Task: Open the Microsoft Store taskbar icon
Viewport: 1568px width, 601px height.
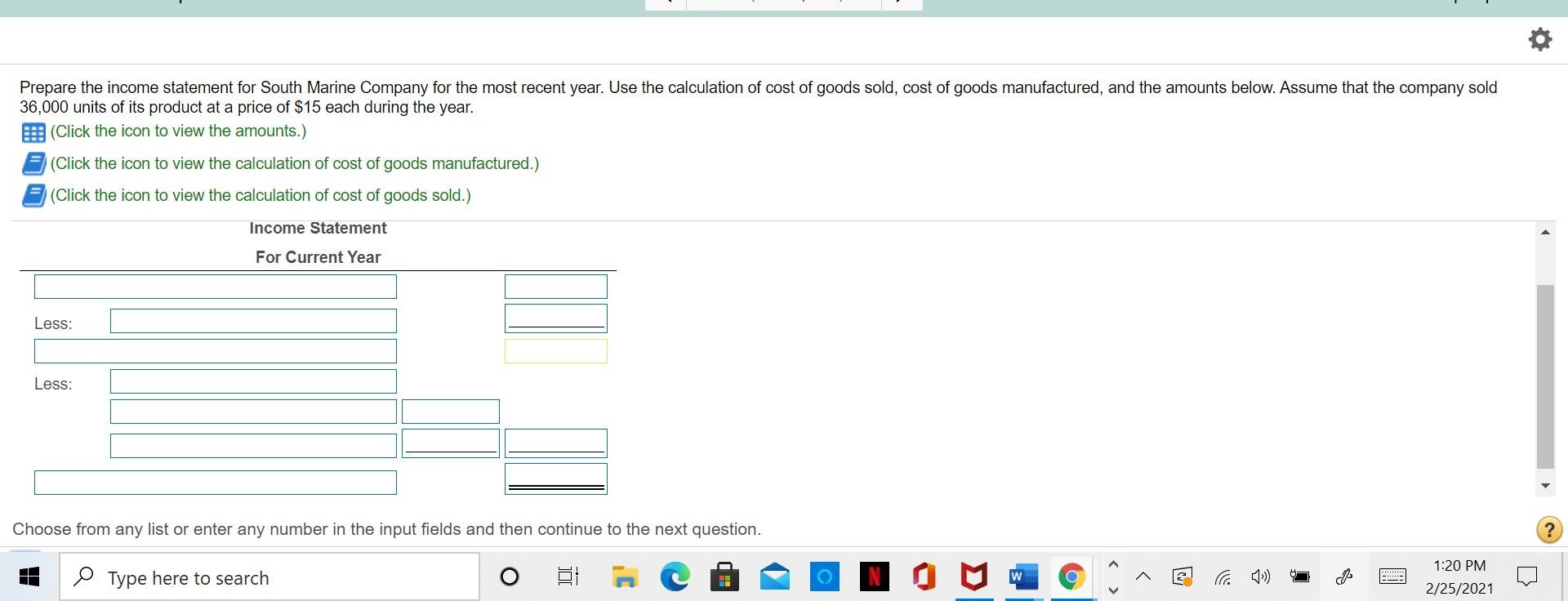Action: (x=724, y=577)
